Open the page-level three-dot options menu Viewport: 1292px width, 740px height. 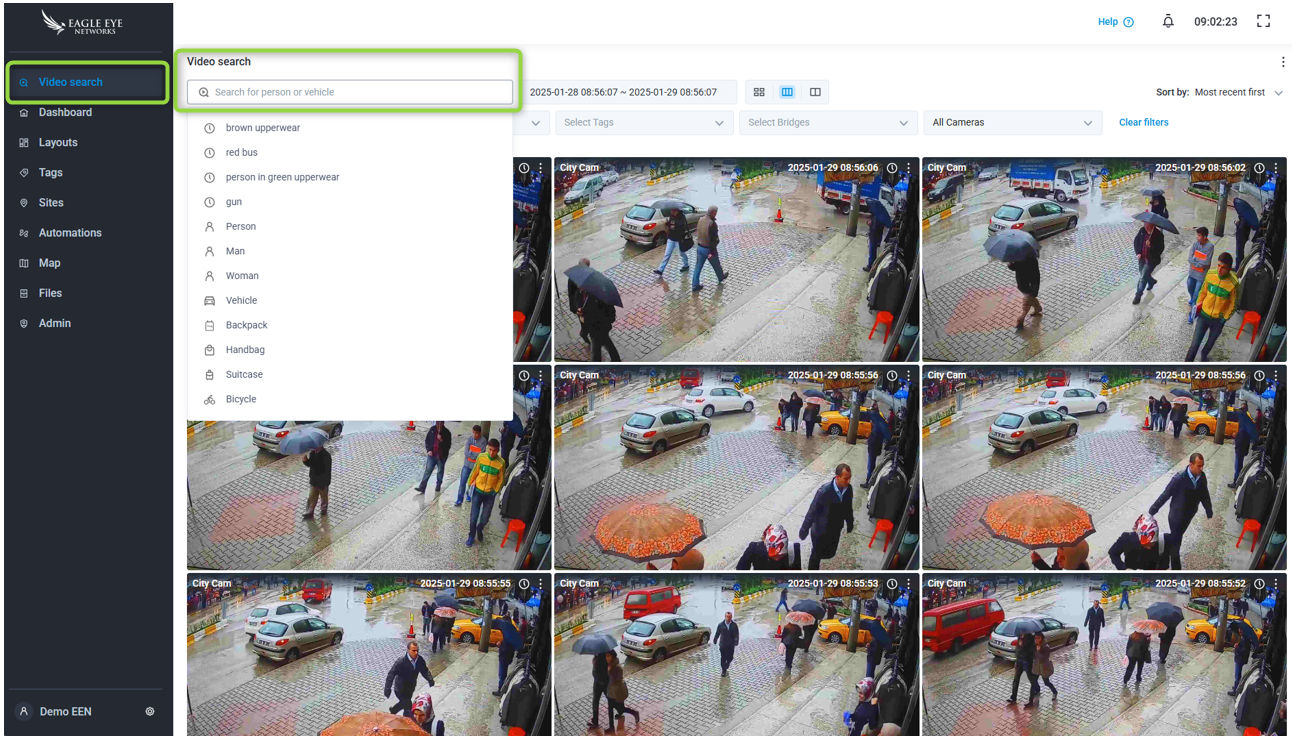point(1283,62)
